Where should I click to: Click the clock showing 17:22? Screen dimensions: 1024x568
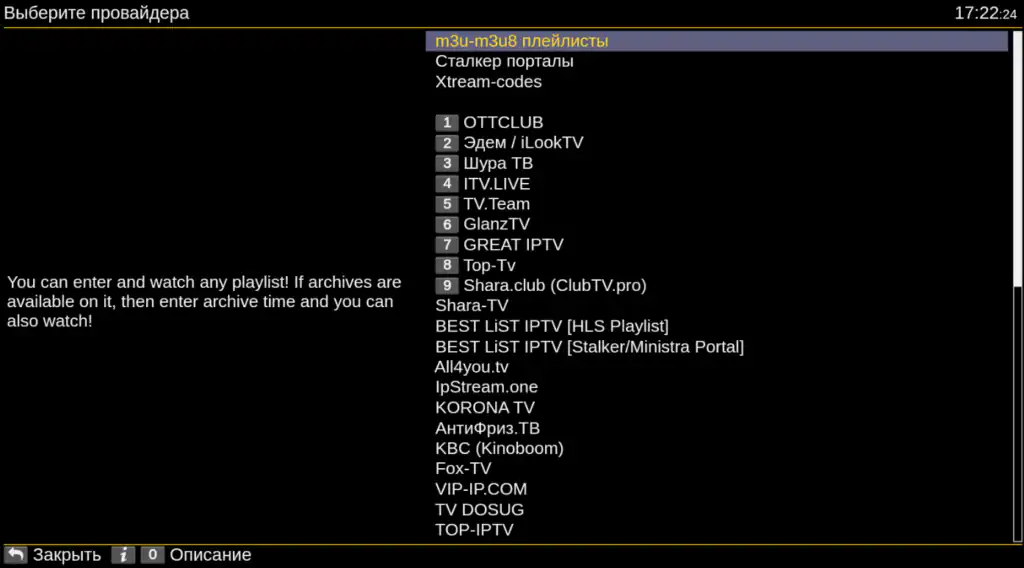click(x=985, y=13)
